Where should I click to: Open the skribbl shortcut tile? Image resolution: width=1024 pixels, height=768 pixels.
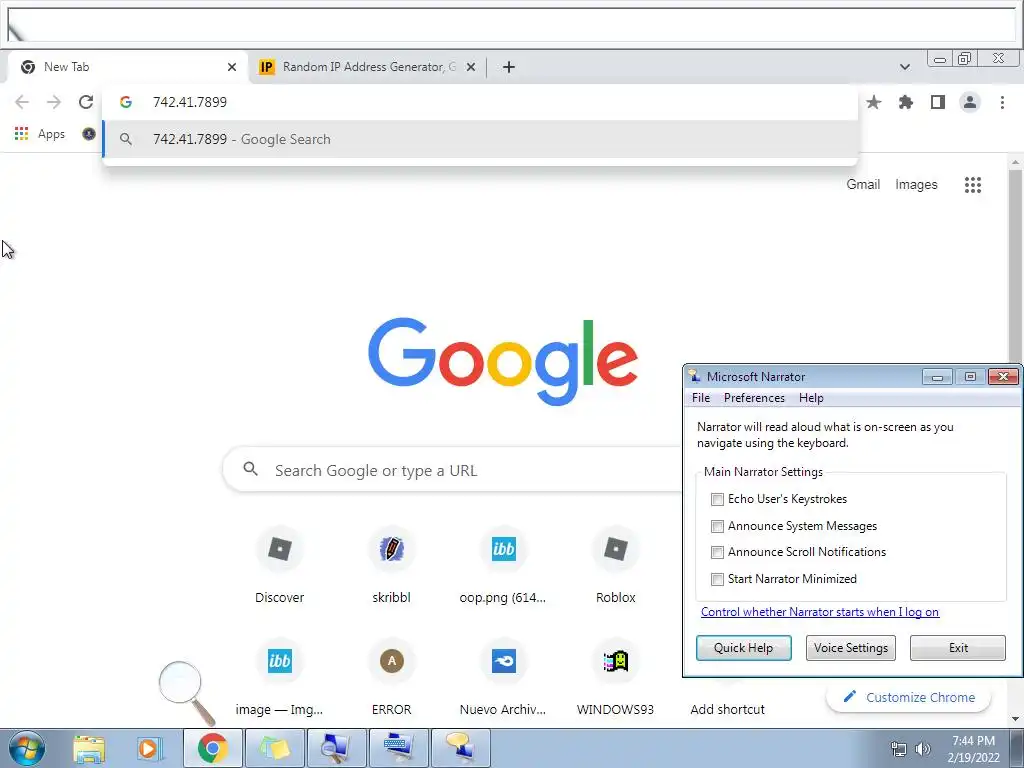tap(391, 567)
